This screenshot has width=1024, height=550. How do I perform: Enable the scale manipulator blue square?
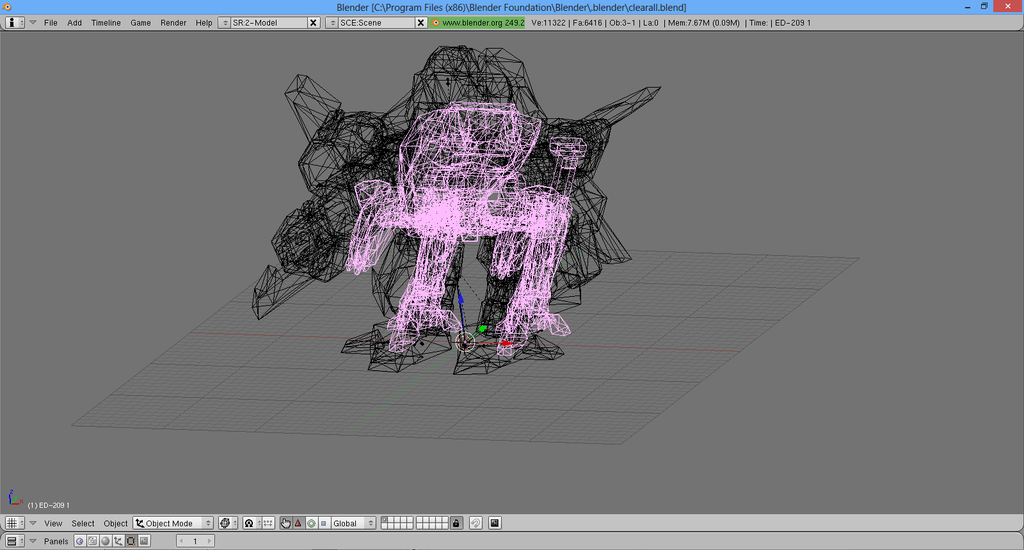323,523
